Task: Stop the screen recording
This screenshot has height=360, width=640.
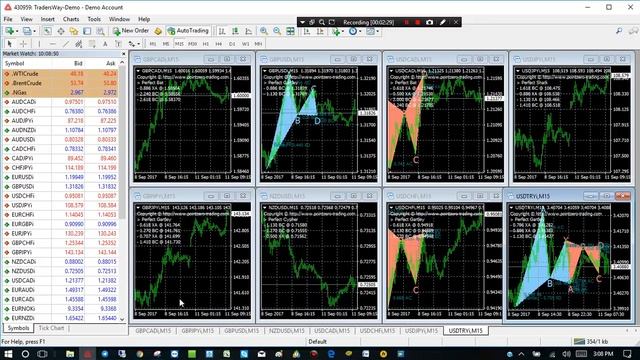Action: tap(418, 22)
